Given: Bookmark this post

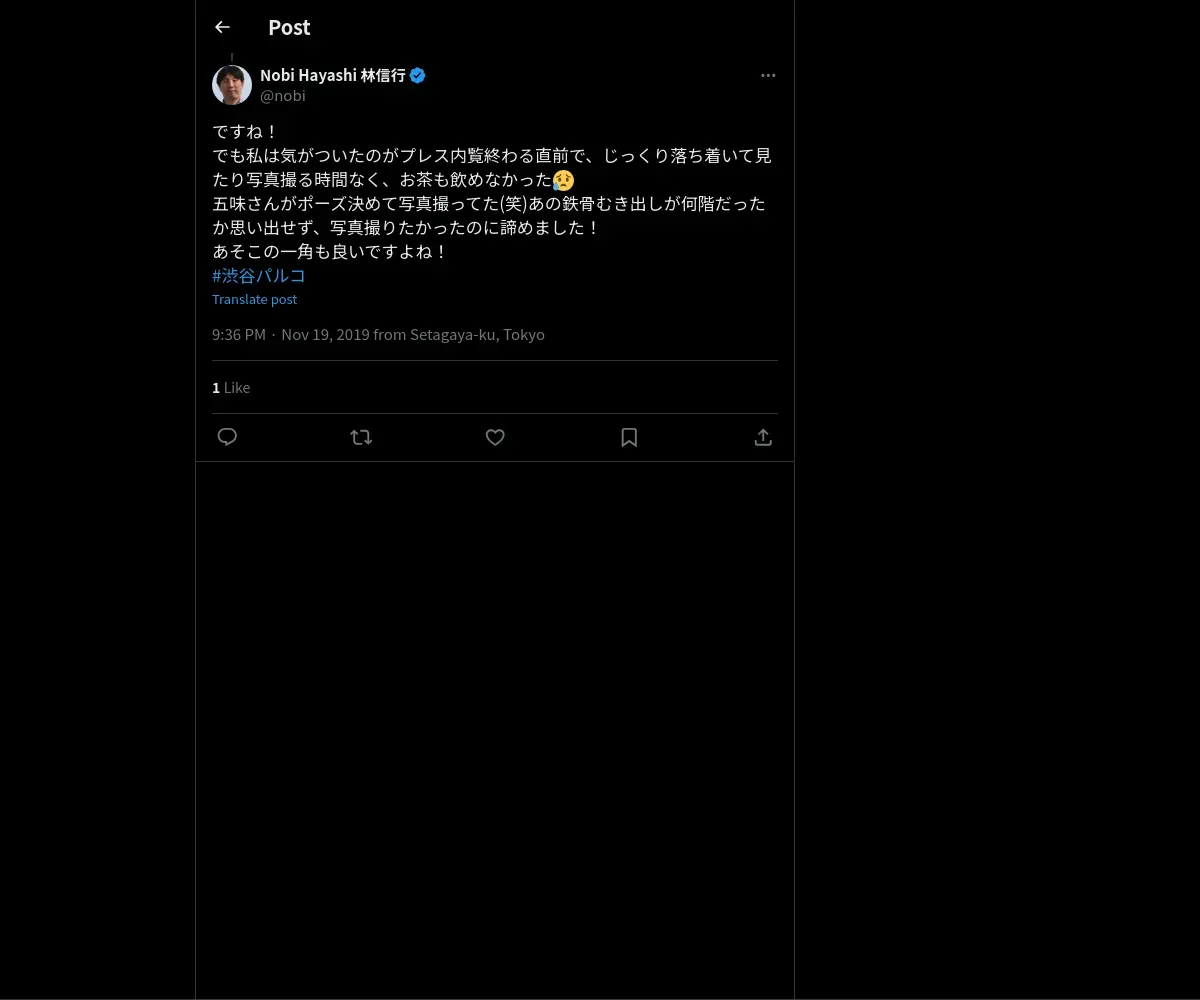Looking at the screenshot, I should click(629, 437).
